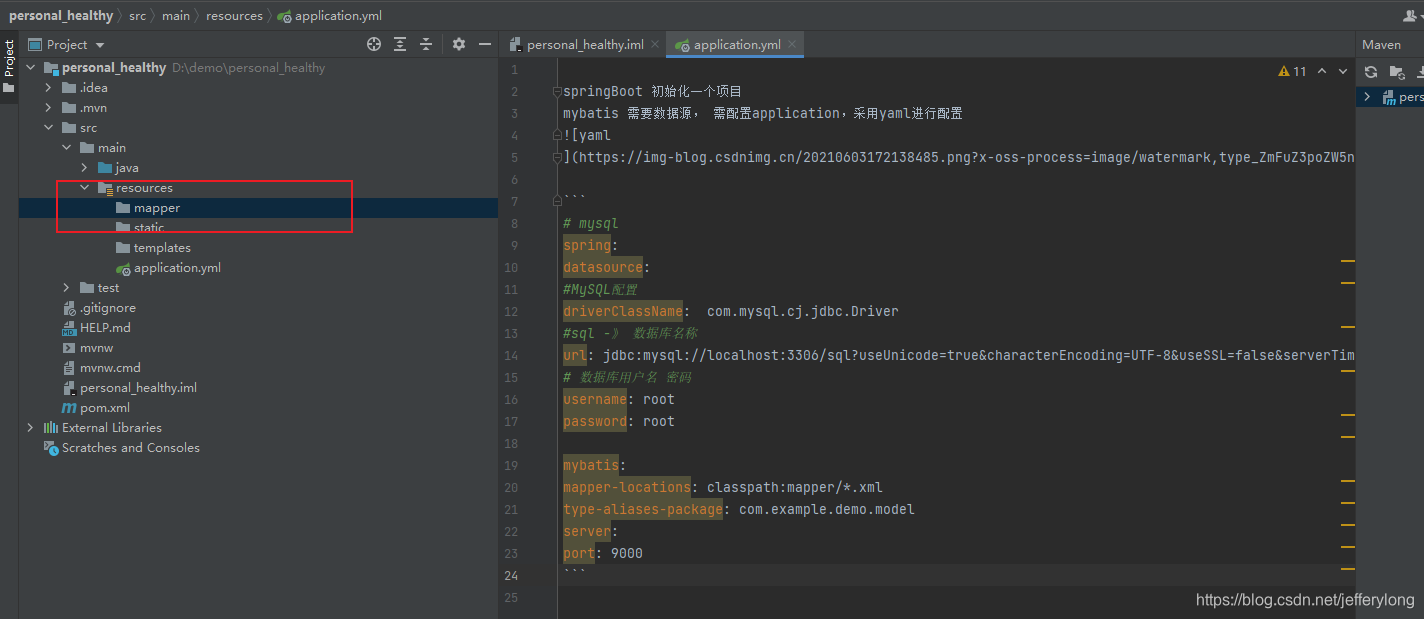Click the External Libraries bar-chart icon

click(51, 428)
